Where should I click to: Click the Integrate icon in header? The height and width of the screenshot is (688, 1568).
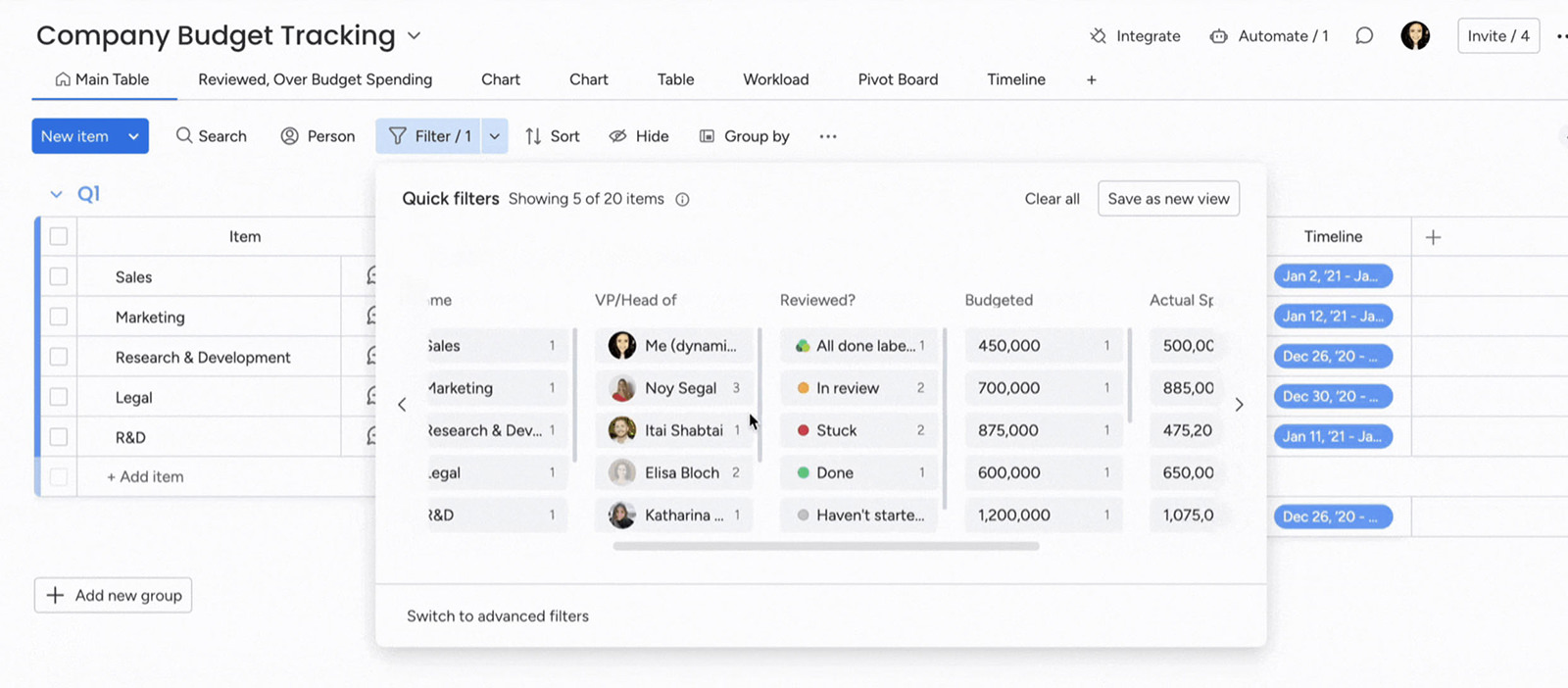1098,36
